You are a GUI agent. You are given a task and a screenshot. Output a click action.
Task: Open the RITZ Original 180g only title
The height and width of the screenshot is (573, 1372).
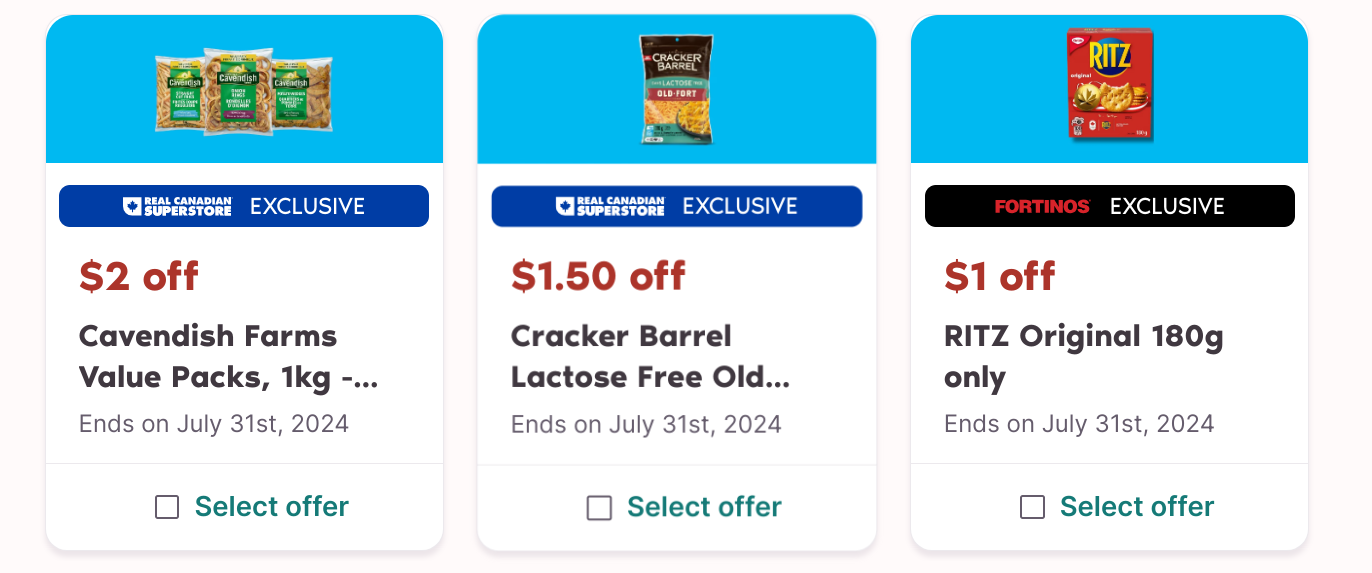pos(1084,357)
